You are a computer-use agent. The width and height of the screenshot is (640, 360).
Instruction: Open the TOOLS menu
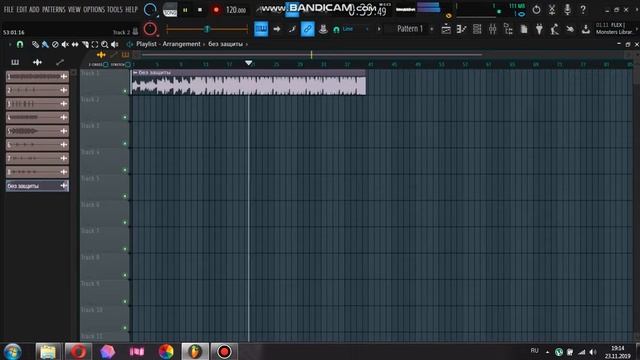115,9
